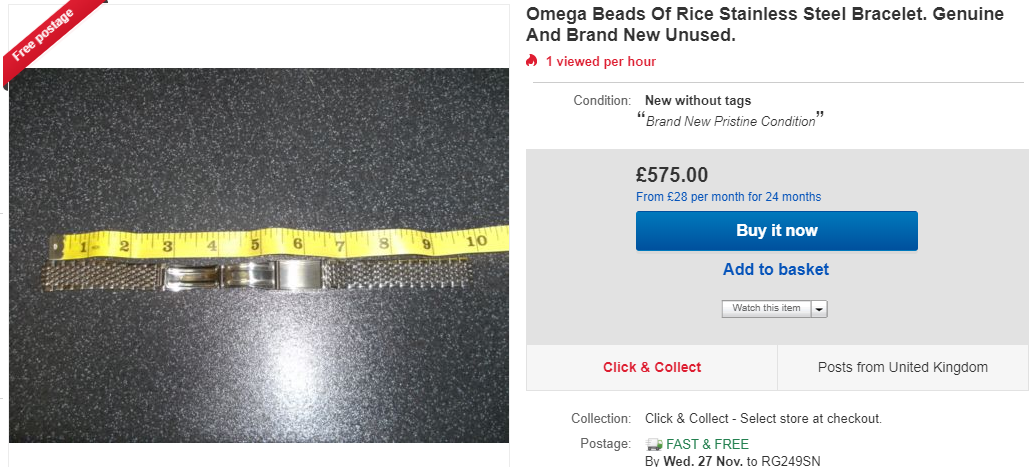This screenshot has width=1031, height=467.
Task: Click the green FAST & FREE text
Action: (x=707, y=444)
